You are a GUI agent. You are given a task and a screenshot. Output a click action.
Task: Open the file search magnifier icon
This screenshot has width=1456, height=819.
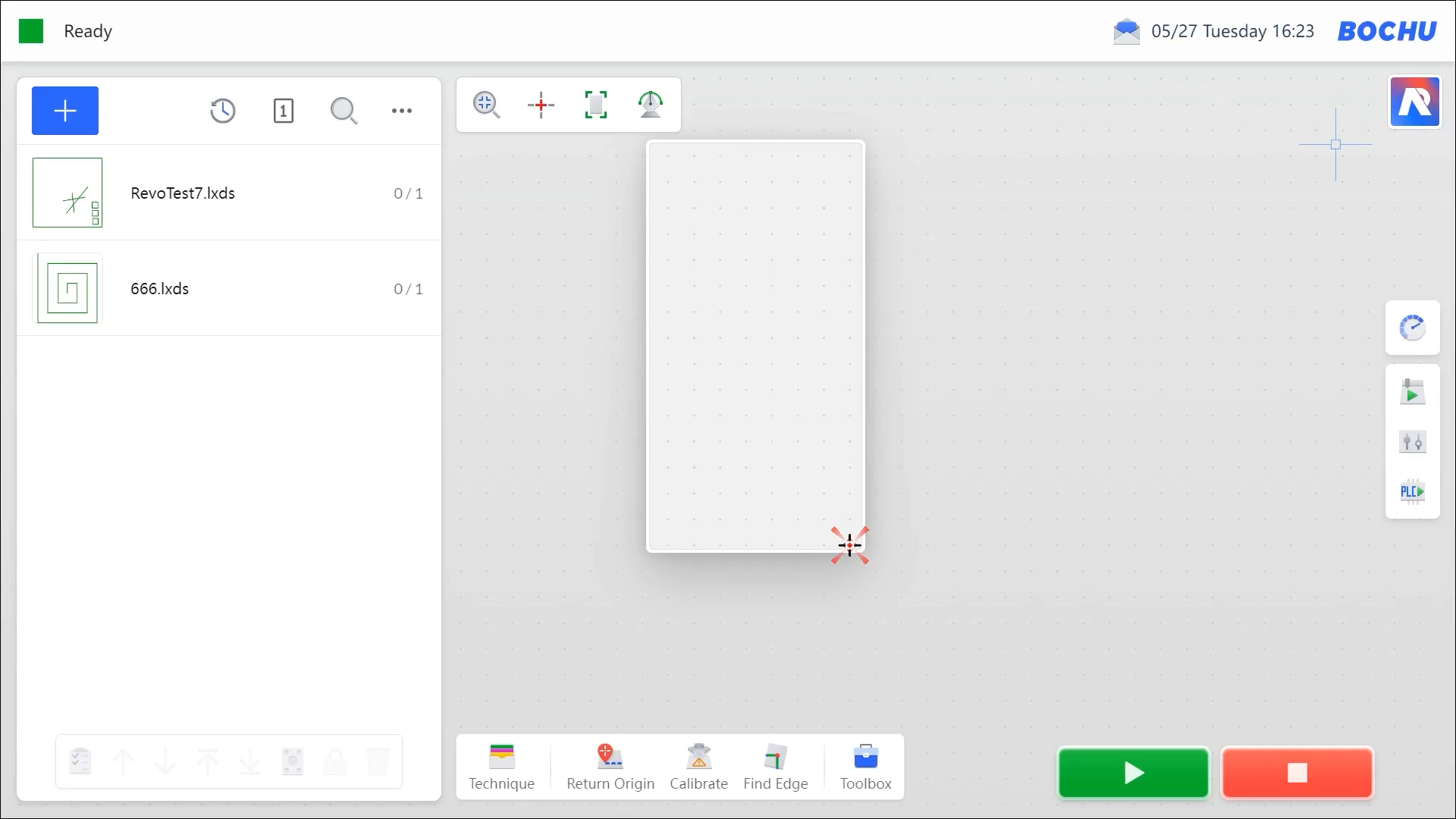344,111
